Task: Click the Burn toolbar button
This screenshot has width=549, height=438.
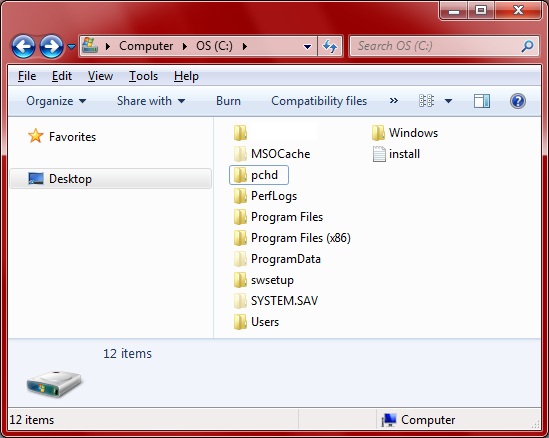Action: (x=228, y=101)
